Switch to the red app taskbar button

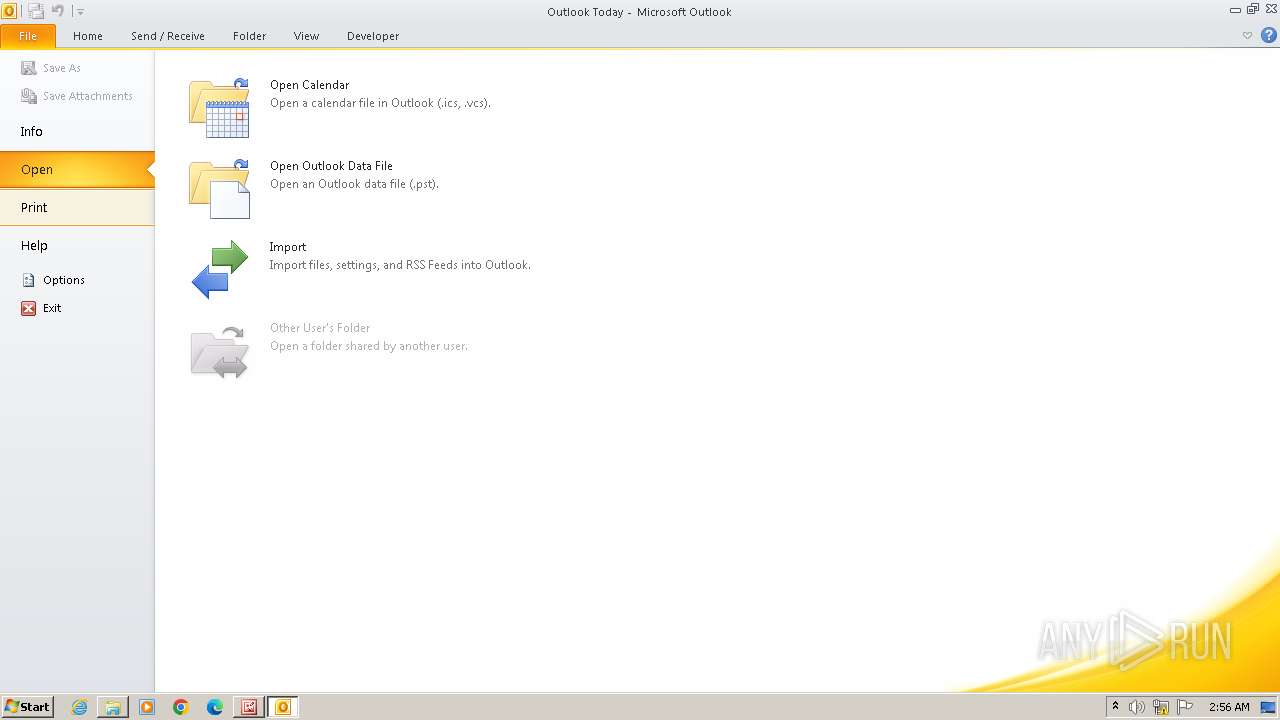point(249,707)
